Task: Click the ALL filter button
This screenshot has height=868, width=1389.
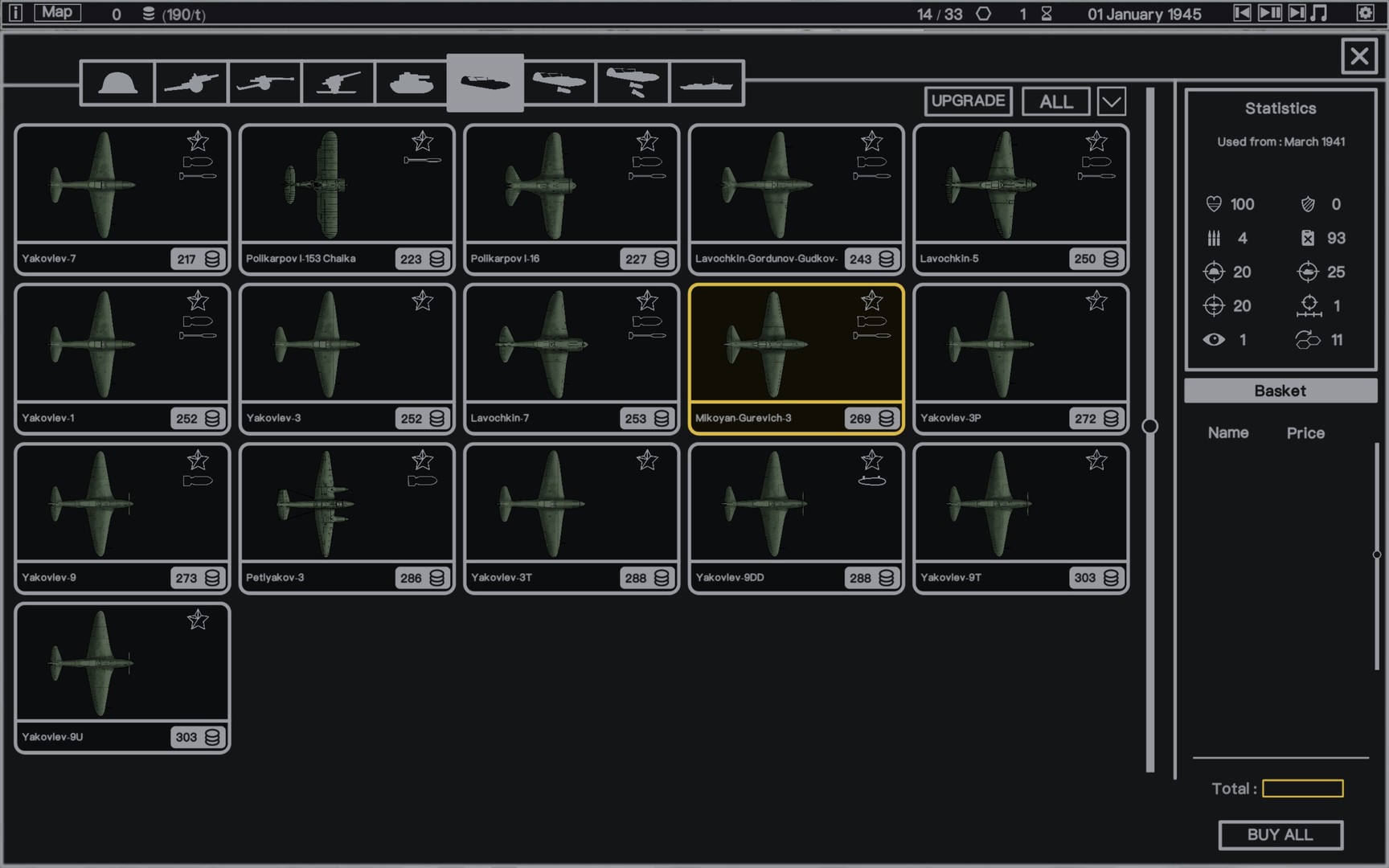Action: 1055,102
